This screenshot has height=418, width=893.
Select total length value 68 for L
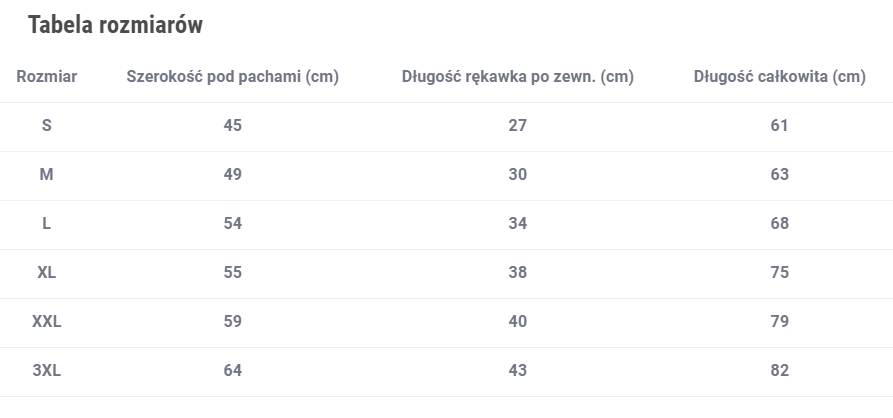tap(779, 224)
